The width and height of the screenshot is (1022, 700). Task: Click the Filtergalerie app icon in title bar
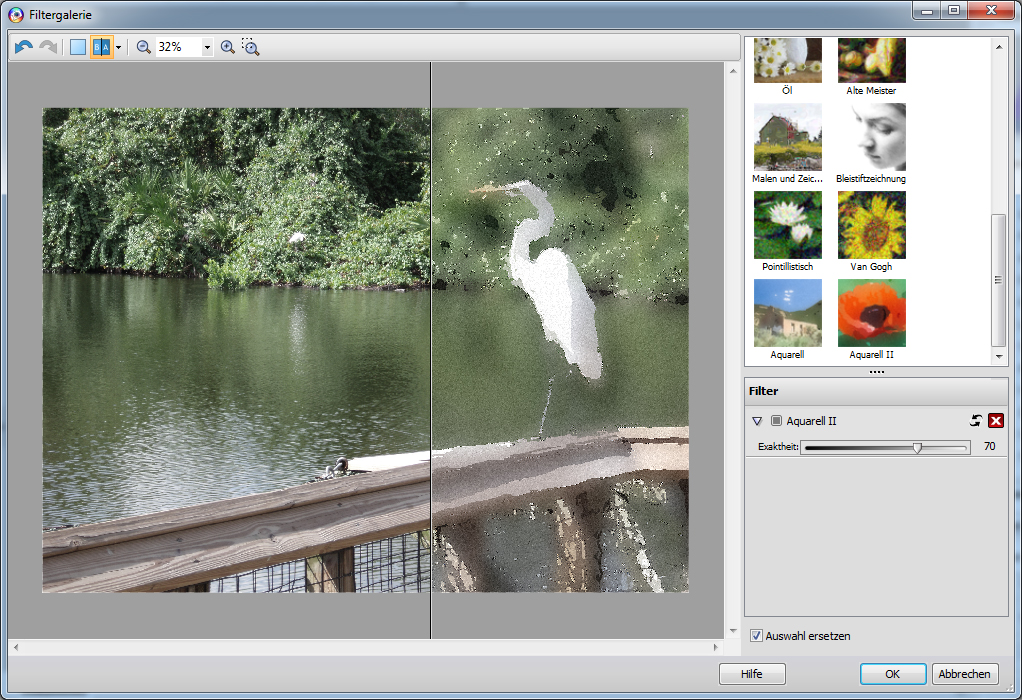coord(16,14)
